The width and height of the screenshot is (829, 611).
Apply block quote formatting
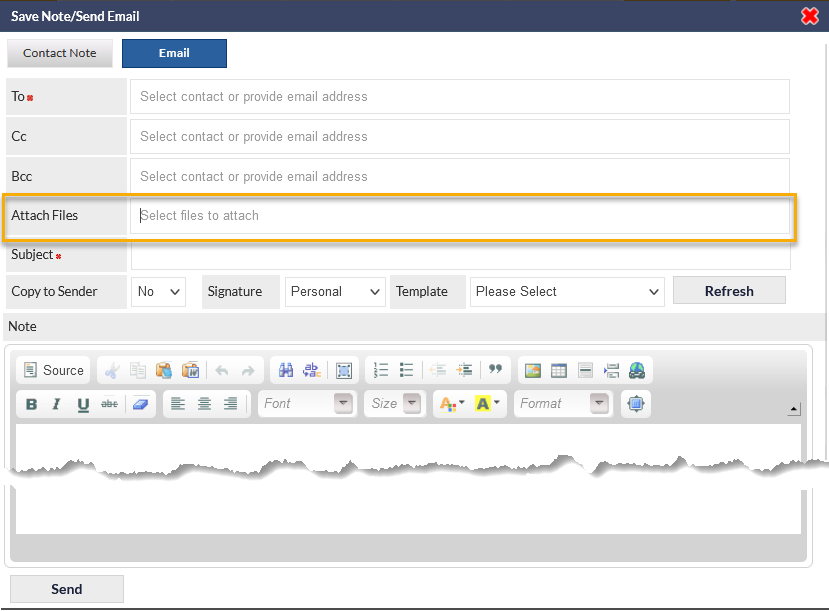pyautogui.click(x=495, y=369)
